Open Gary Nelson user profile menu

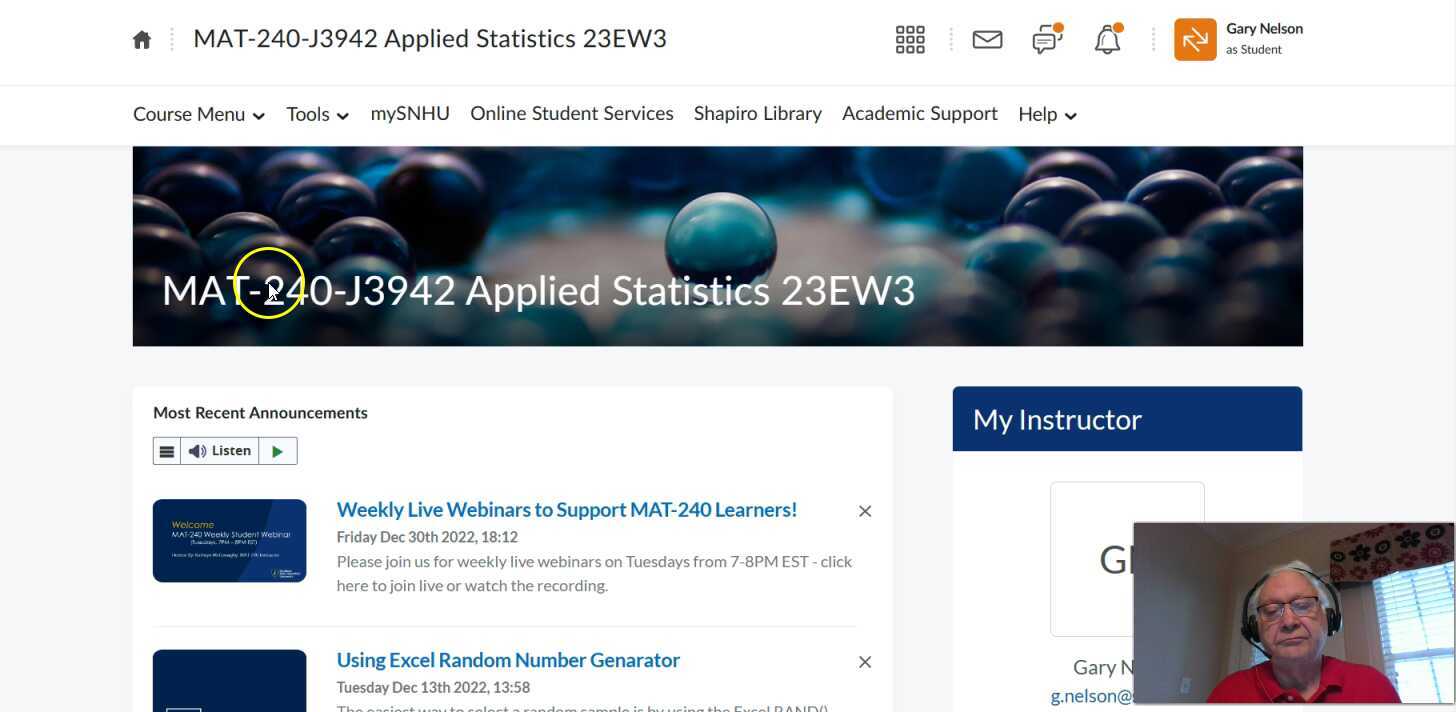click(x=1264, y=39)
